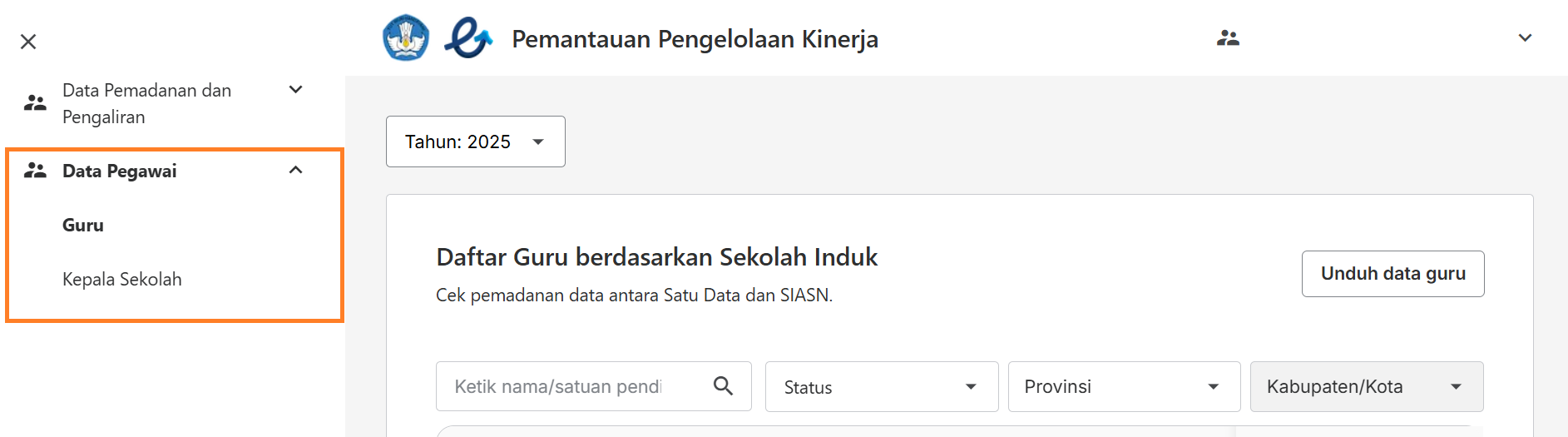Collapse the Data Pegawai section
The image size is (1568, 437).
pyautogui.click(x=295, y=171)
